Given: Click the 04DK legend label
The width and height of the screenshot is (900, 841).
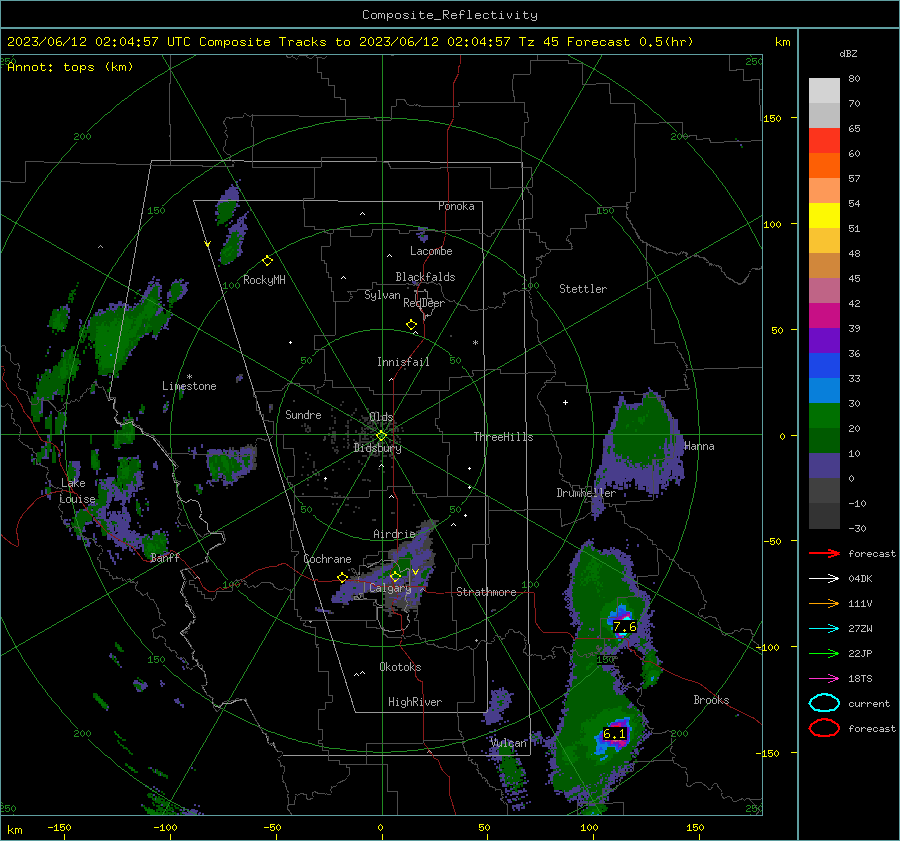Looking at the screenshot, I should click(x=860, y=579).
